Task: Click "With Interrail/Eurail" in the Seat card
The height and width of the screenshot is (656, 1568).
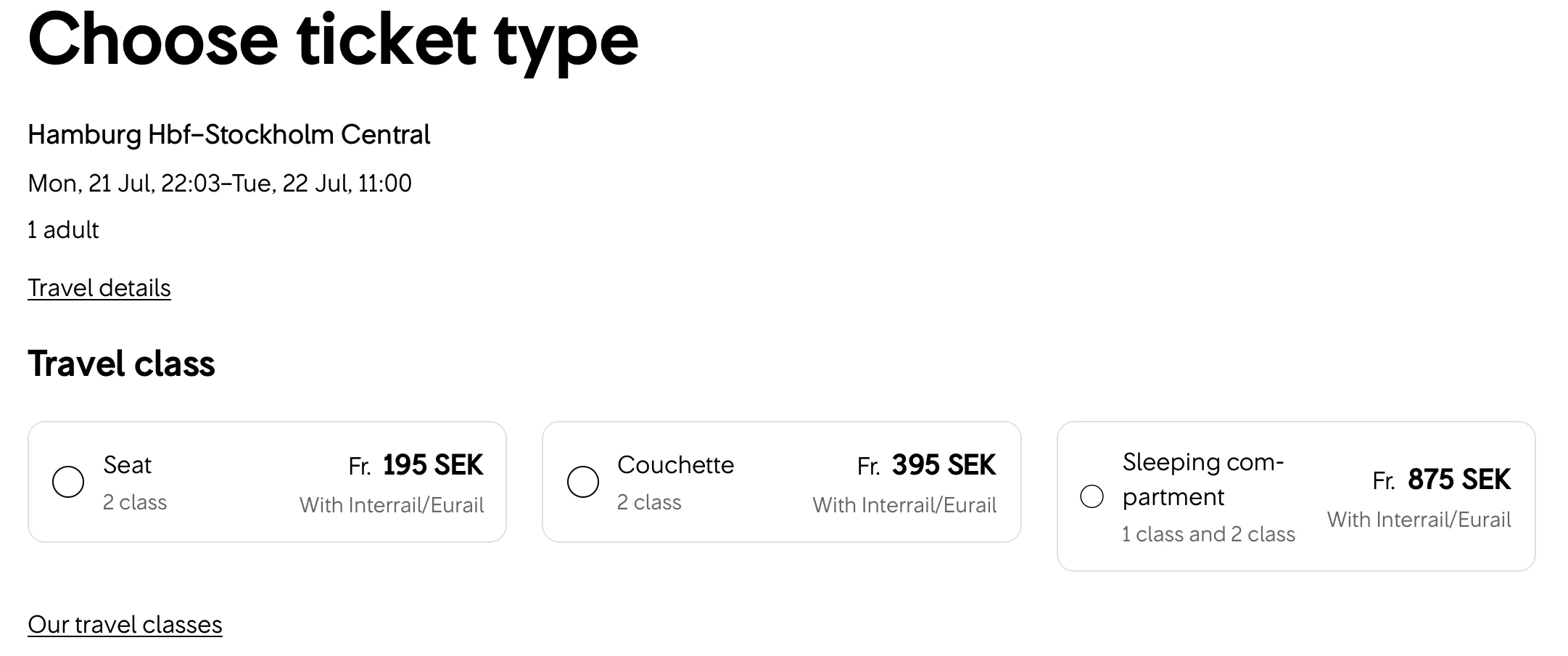Action: tap(392, 505)
